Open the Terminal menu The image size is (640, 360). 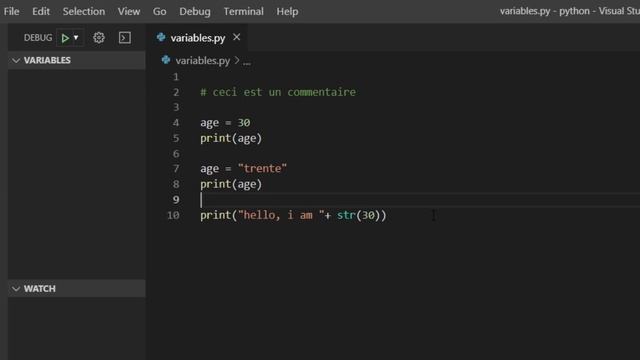[x=243, y=11]
